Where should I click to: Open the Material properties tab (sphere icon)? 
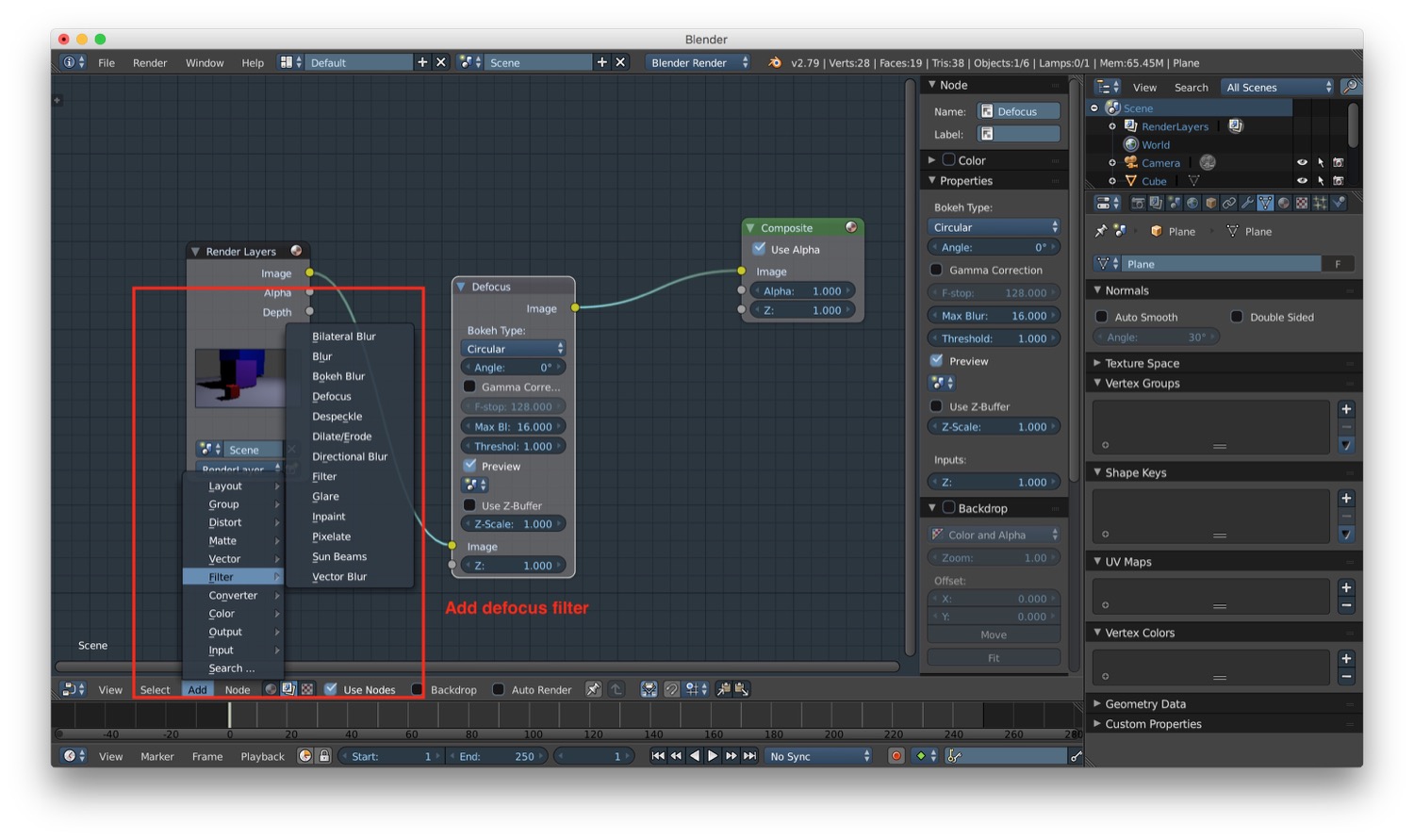pos(1284,203)
